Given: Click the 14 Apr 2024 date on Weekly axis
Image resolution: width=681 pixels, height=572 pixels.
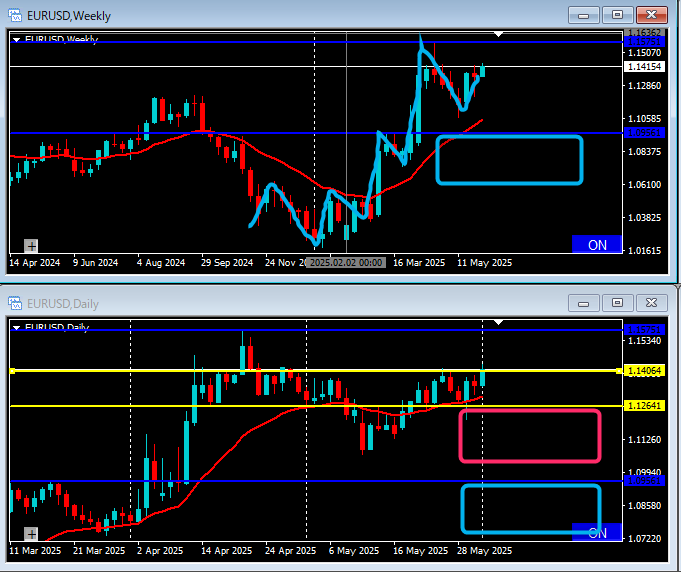Looking at the screenshot, I should coord(35,263).
